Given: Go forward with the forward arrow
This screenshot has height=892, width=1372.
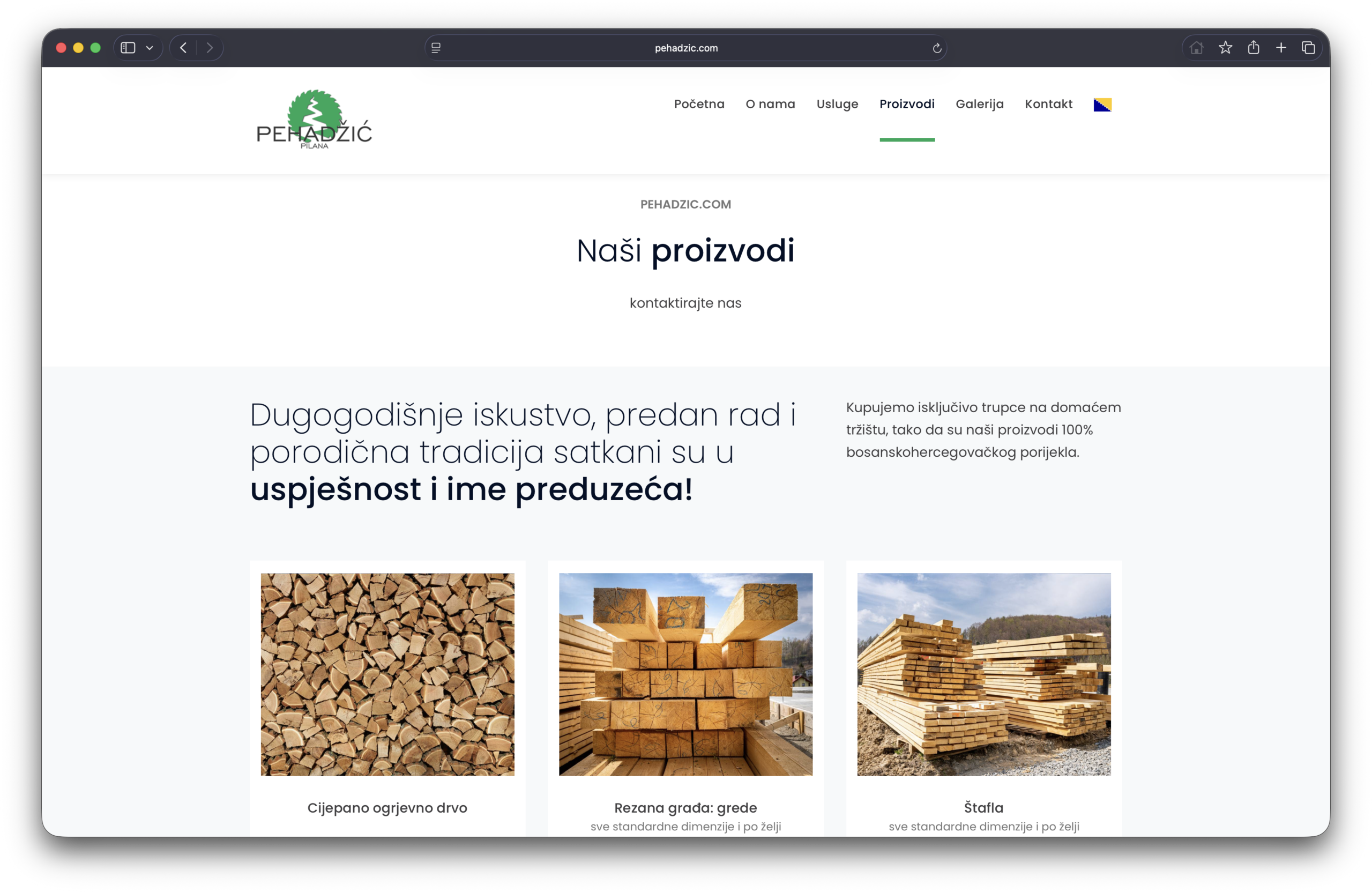Looking at the screenshot, I should pyautogui.click(x=210, y=48).
